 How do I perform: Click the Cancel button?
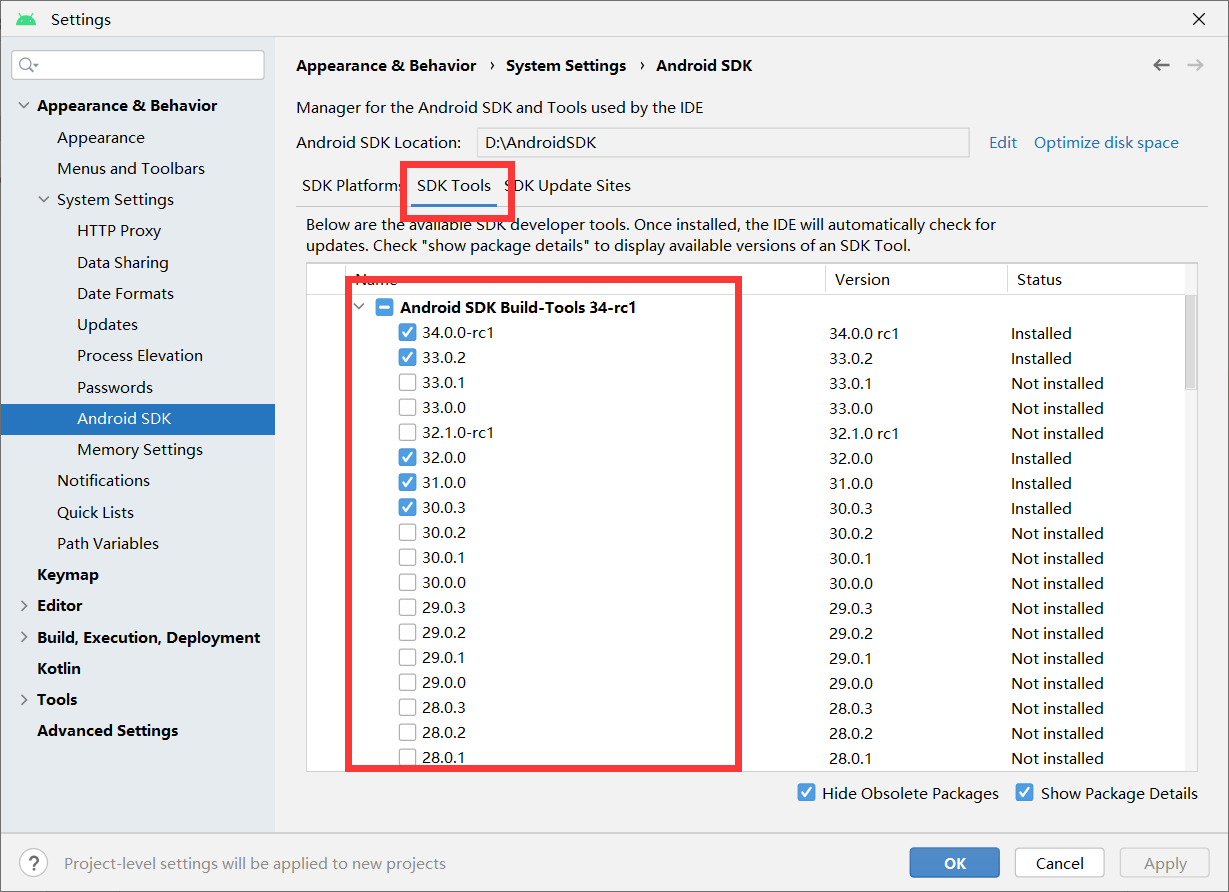click(x=1060, y=863)
